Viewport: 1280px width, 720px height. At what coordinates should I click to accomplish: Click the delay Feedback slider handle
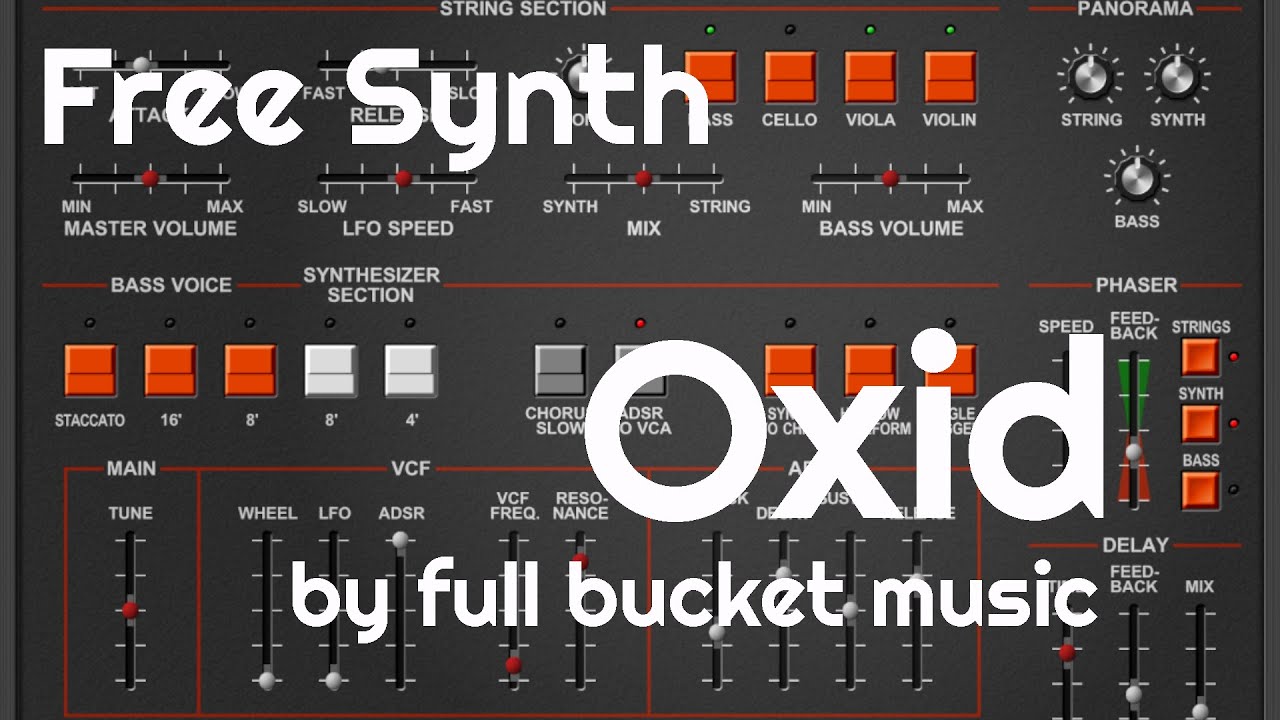pyautogui.click(x=1132, y=693)
